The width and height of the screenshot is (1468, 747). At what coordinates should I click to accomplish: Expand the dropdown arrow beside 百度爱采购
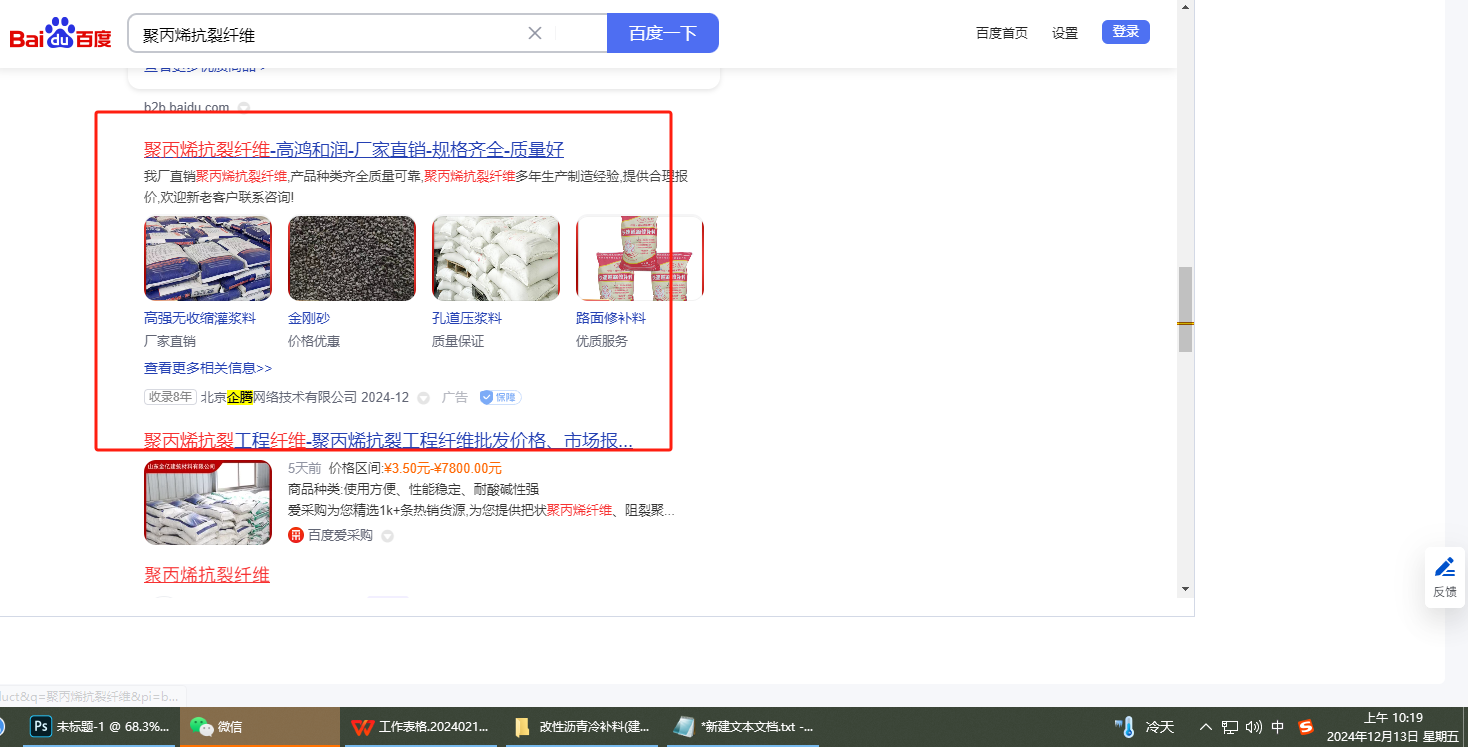[x=387, y=536]
